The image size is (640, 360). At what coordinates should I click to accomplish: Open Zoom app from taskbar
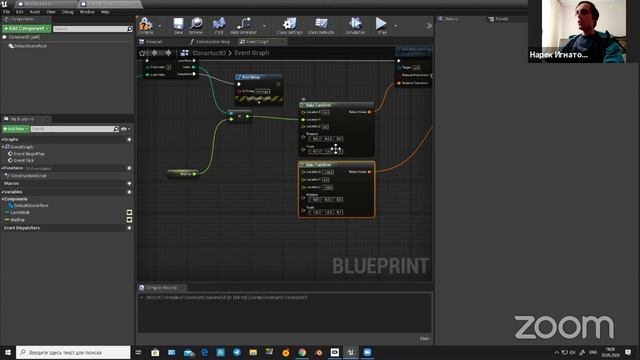(367, 352)
